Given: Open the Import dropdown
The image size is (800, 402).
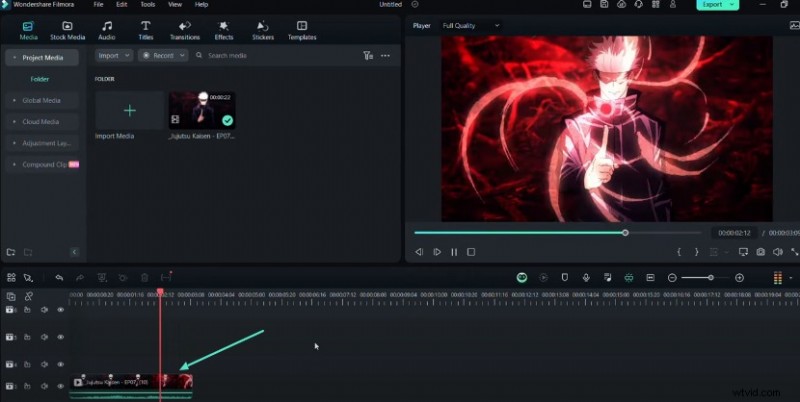Looking at the screenshot, I should click(x=113, y=55).
